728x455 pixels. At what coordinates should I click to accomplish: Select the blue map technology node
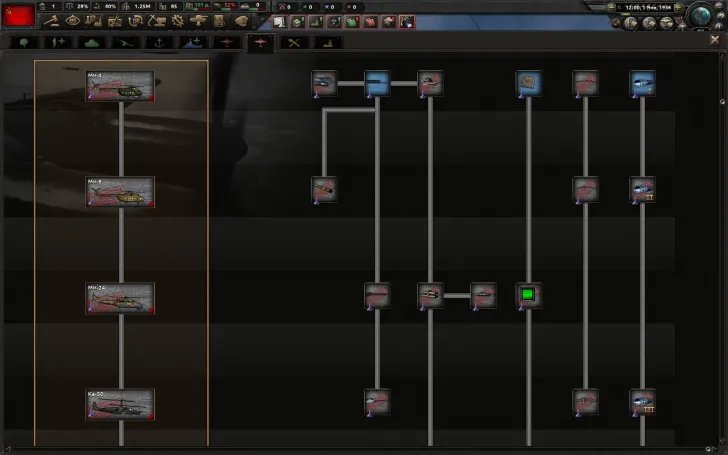pos(528,84)
